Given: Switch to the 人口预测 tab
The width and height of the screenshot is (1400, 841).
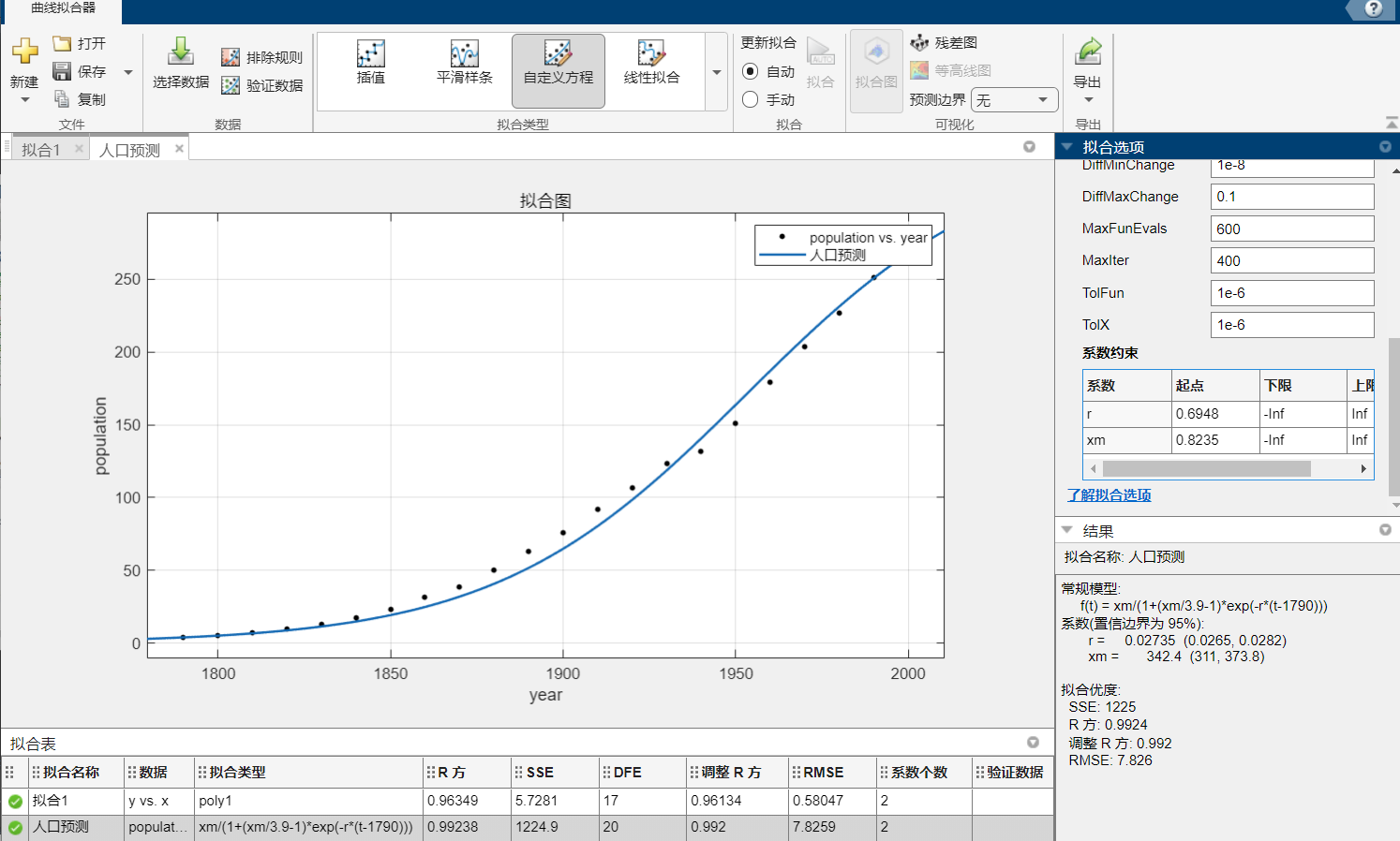Looking at the screenshot, I should coord(129,150).
